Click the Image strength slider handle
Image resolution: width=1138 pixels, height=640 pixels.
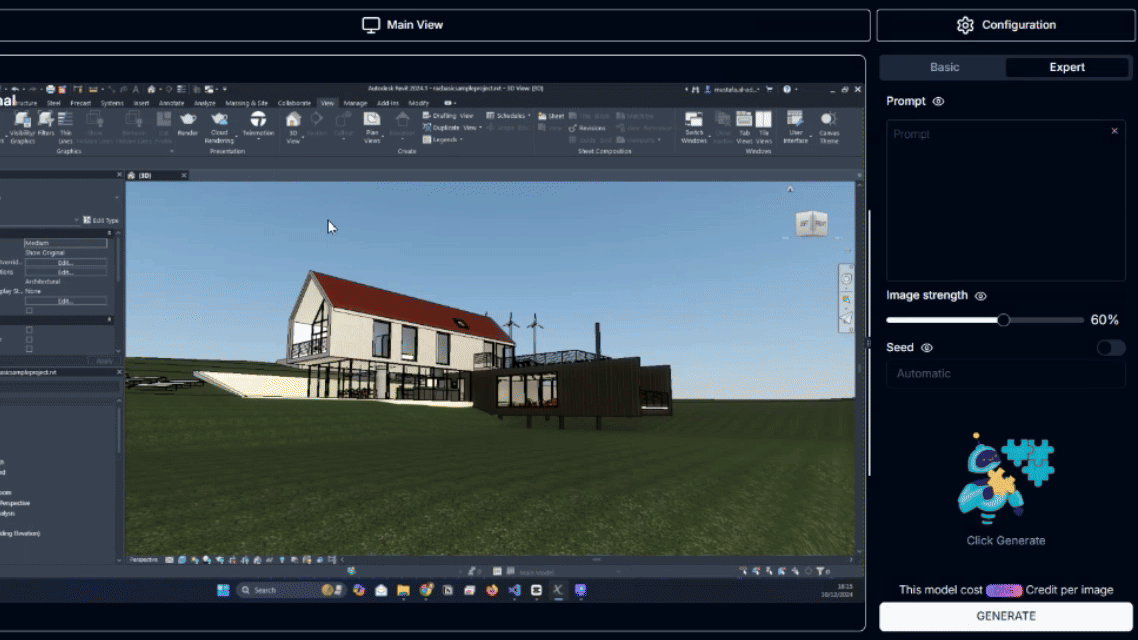(x=1003, y=320)
